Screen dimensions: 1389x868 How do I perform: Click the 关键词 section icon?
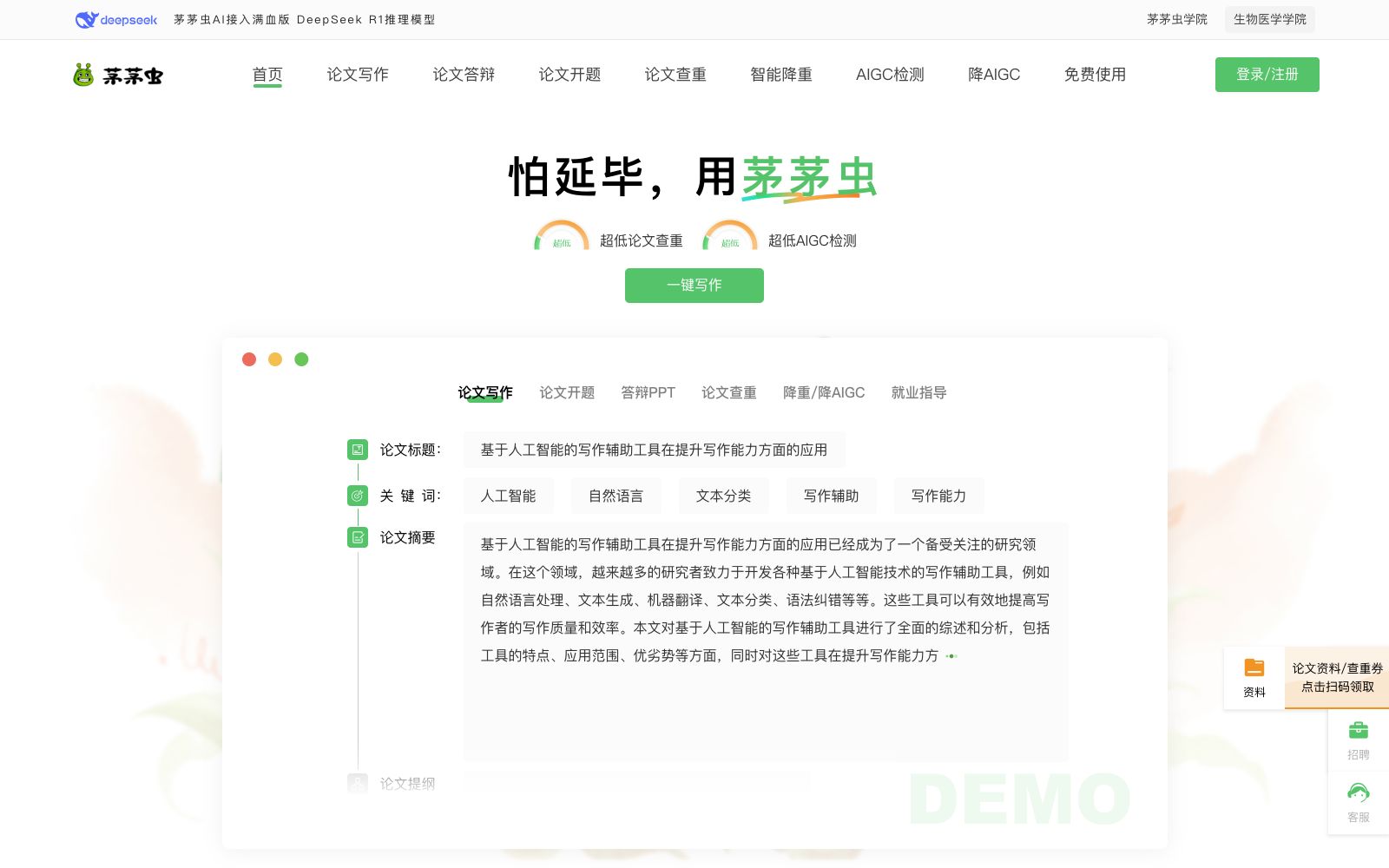(x=358, y=496)
